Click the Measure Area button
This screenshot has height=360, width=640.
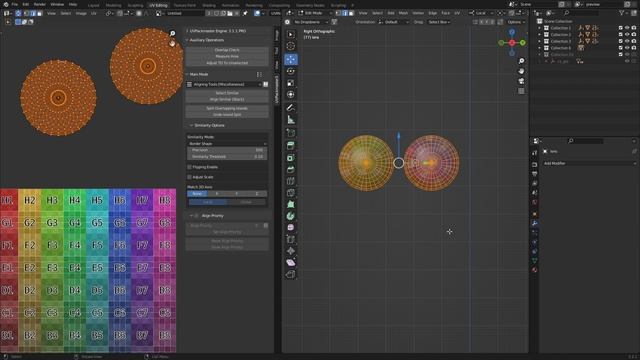point(227,56)
